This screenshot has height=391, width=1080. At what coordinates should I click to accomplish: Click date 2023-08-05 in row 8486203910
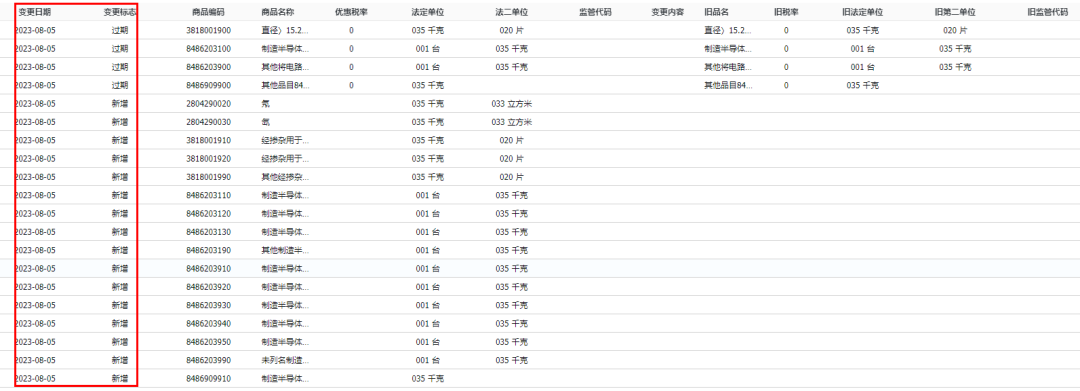point(35,268)
